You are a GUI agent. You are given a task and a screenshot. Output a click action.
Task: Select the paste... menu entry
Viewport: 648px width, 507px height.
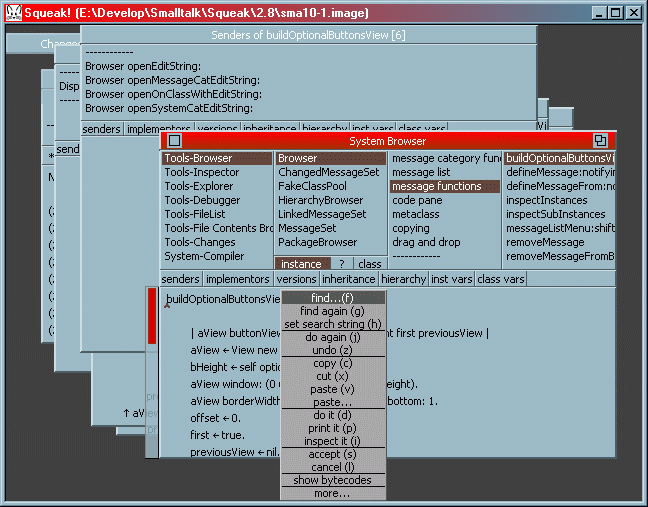(x=332, y=402)
